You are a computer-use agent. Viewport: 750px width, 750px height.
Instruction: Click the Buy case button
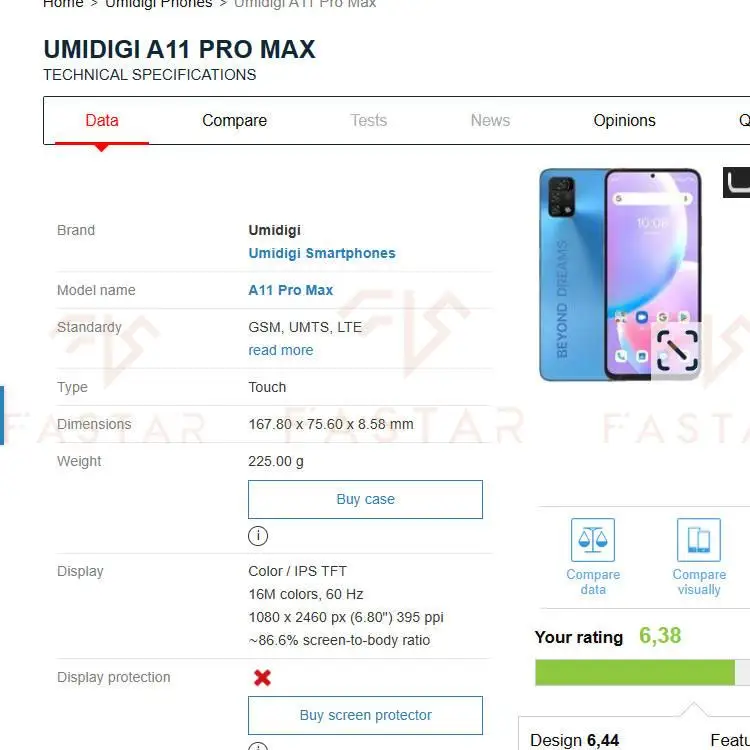tap(365, 499)
